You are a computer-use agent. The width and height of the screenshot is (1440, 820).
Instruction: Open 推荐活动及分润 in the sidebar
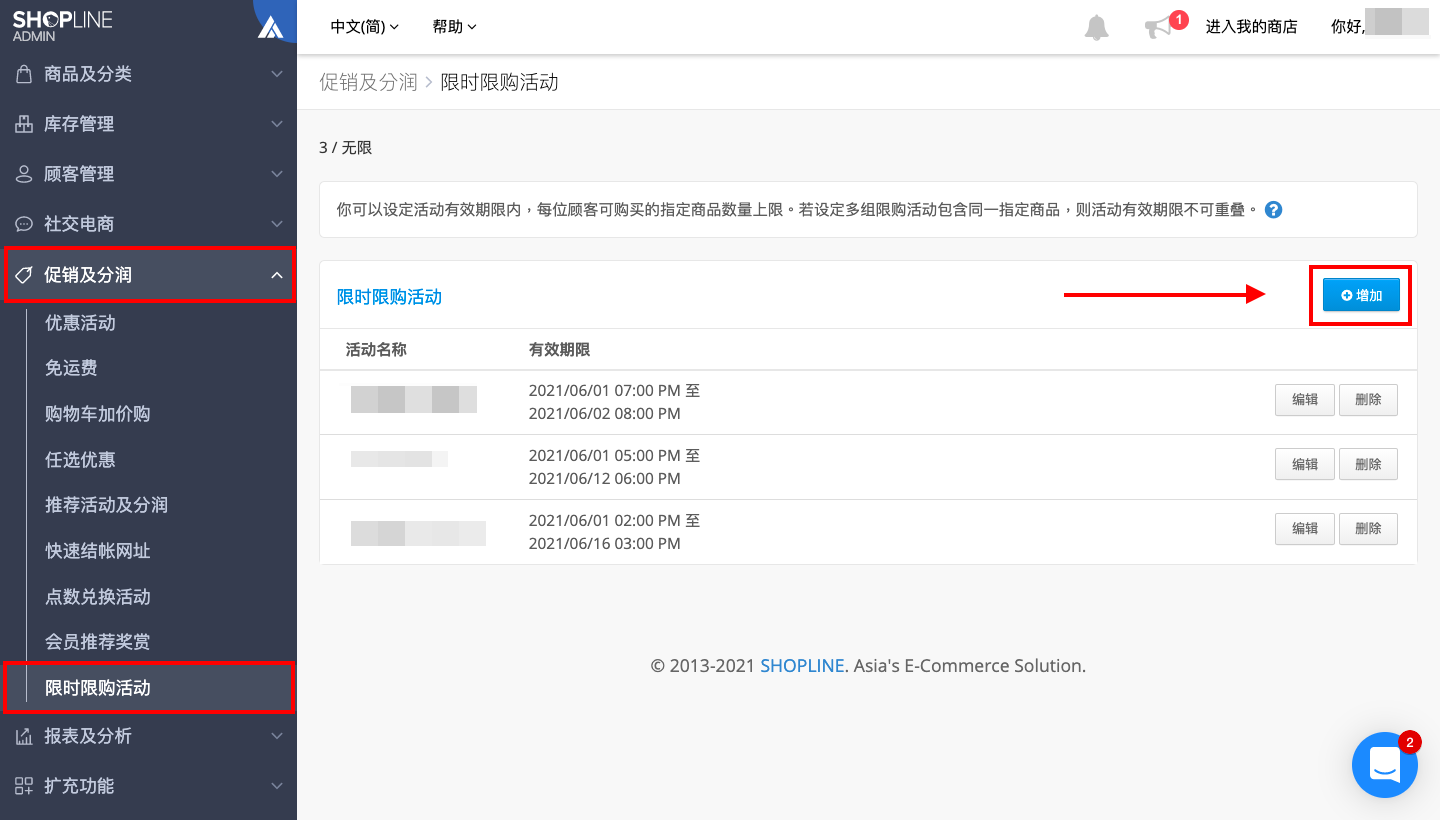coord(106,505)
